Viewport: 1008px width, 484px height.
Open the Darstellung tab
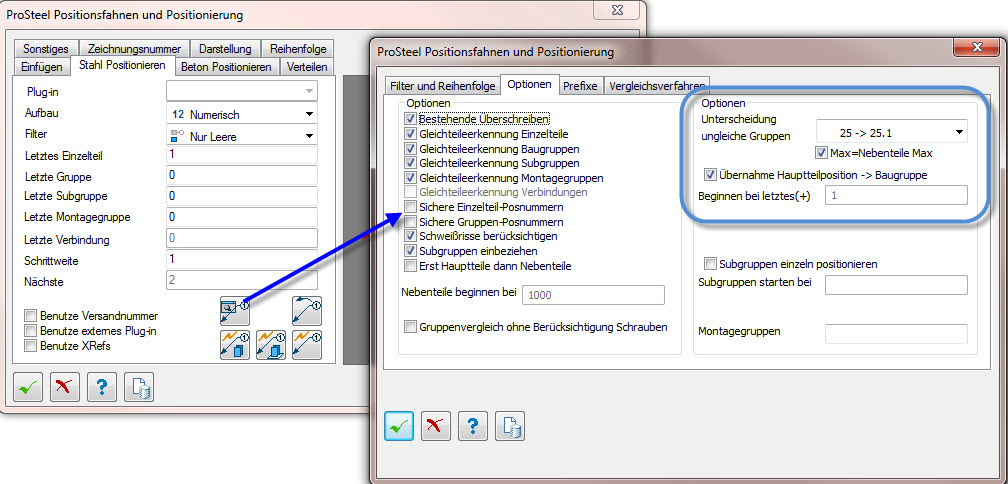[225, 49]
